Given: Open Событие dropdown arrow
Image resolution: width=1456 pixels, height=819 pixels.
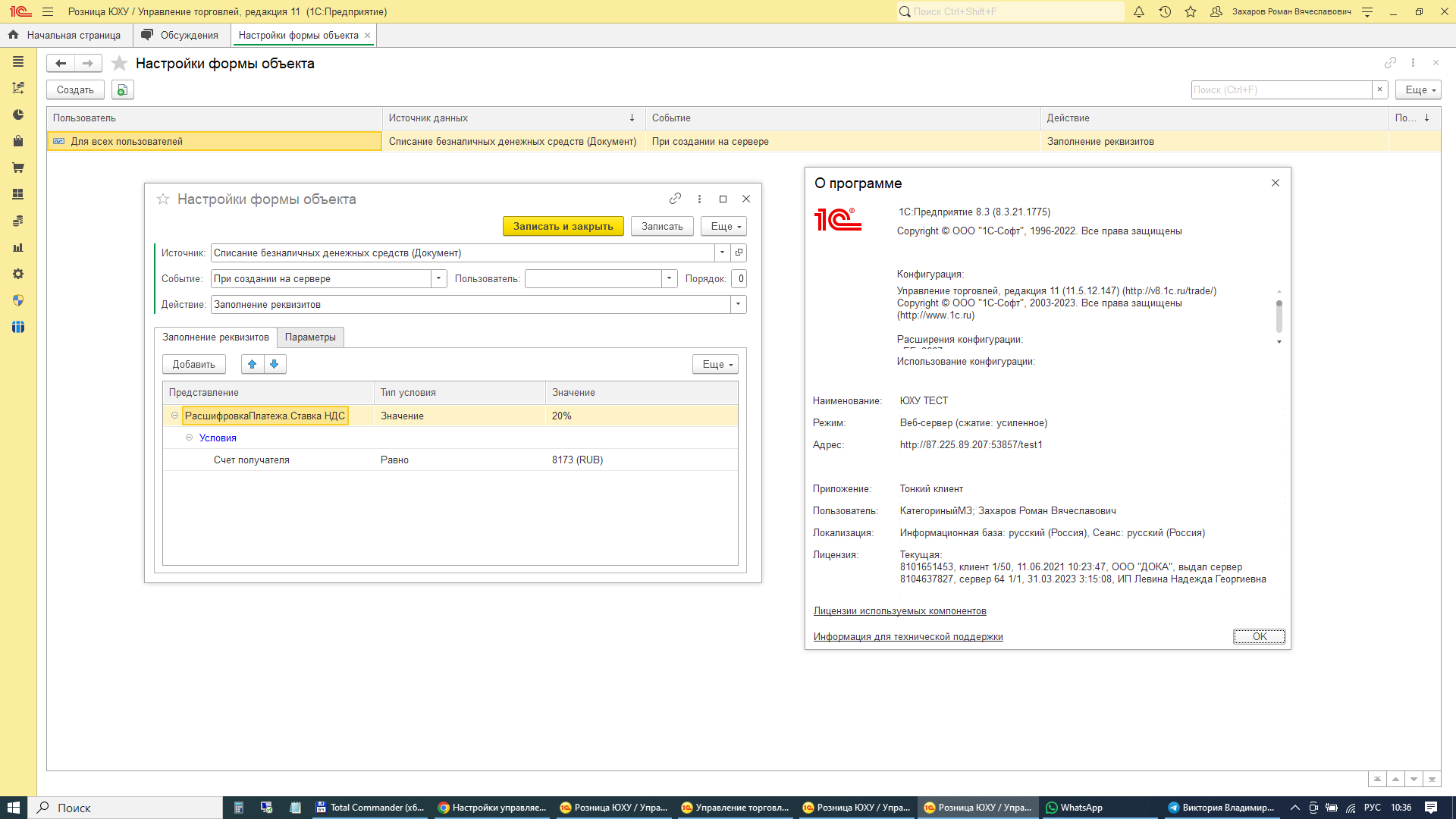Looking at the screenshot, I should [x=438, y=278].
